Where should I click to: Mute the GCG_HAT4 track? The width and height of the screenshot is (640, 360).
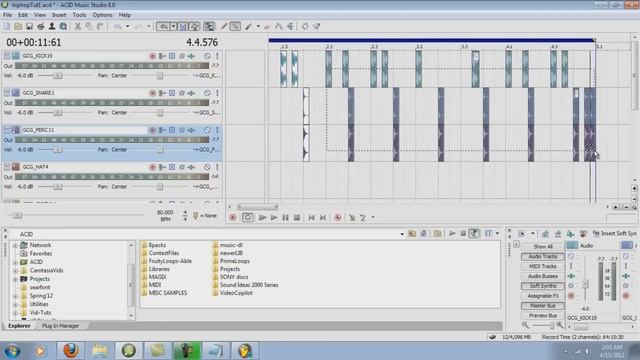[207, 167]
